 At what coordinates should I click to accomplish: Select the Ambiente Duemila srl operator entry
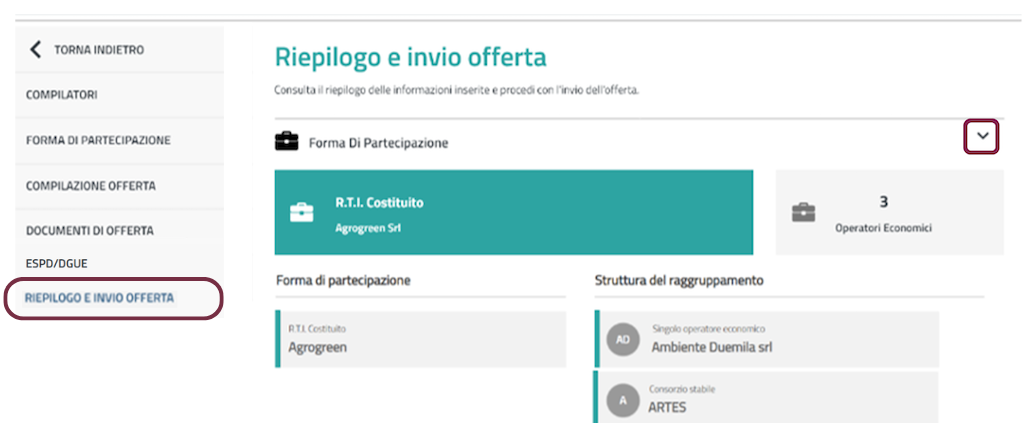(766, 339)
